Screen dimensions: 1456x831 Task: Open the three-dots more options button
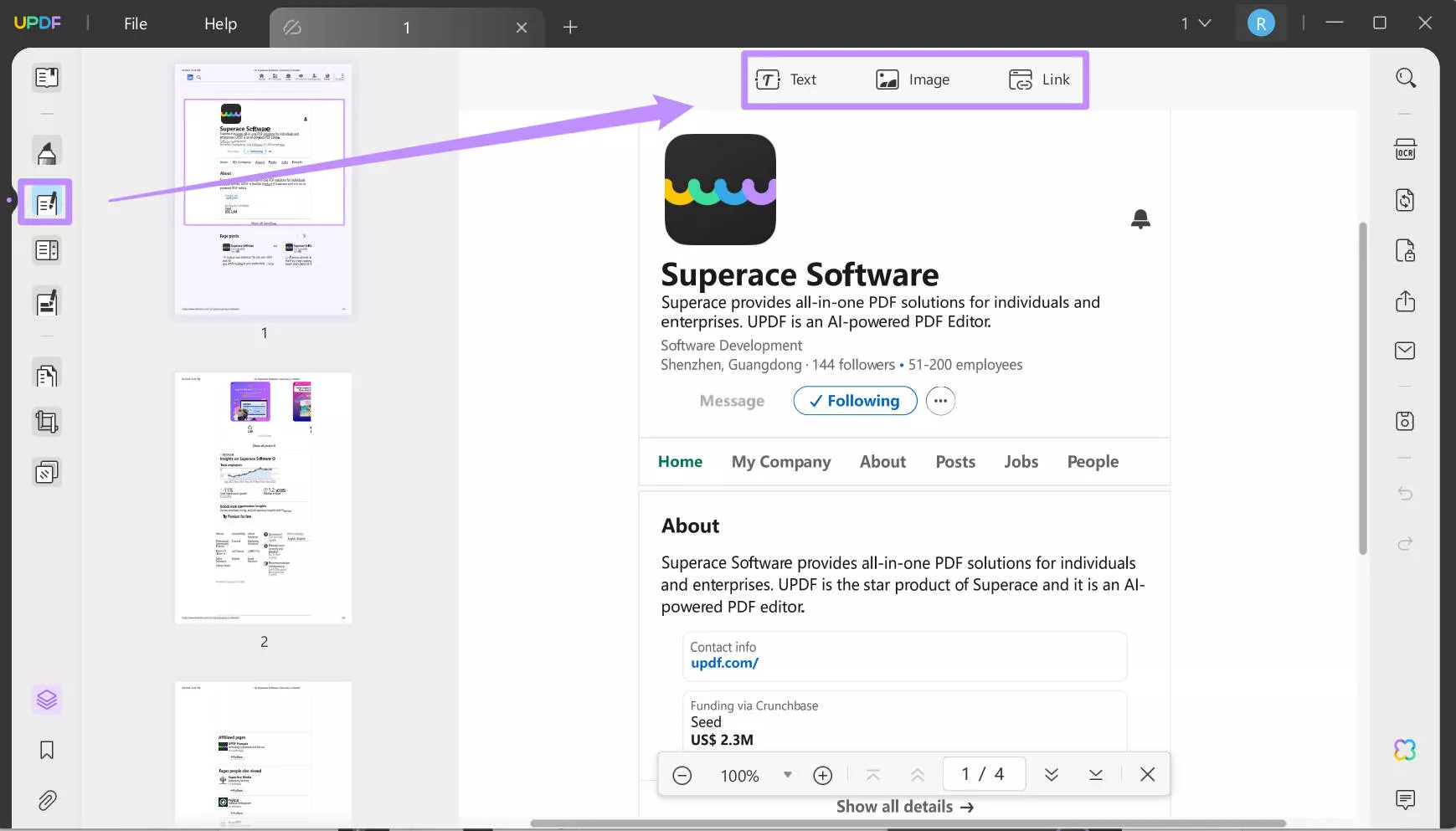point(940,401)
